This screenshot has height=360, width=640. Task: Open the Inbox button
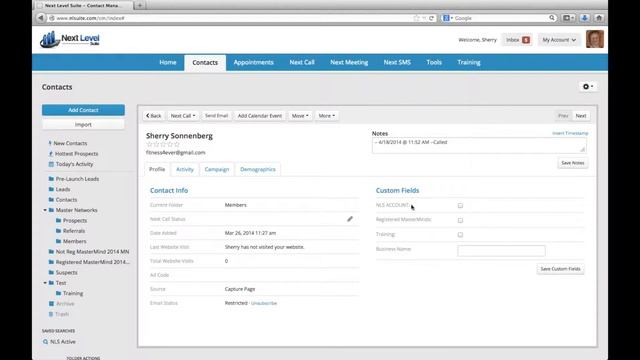click(x=517, y=40)
